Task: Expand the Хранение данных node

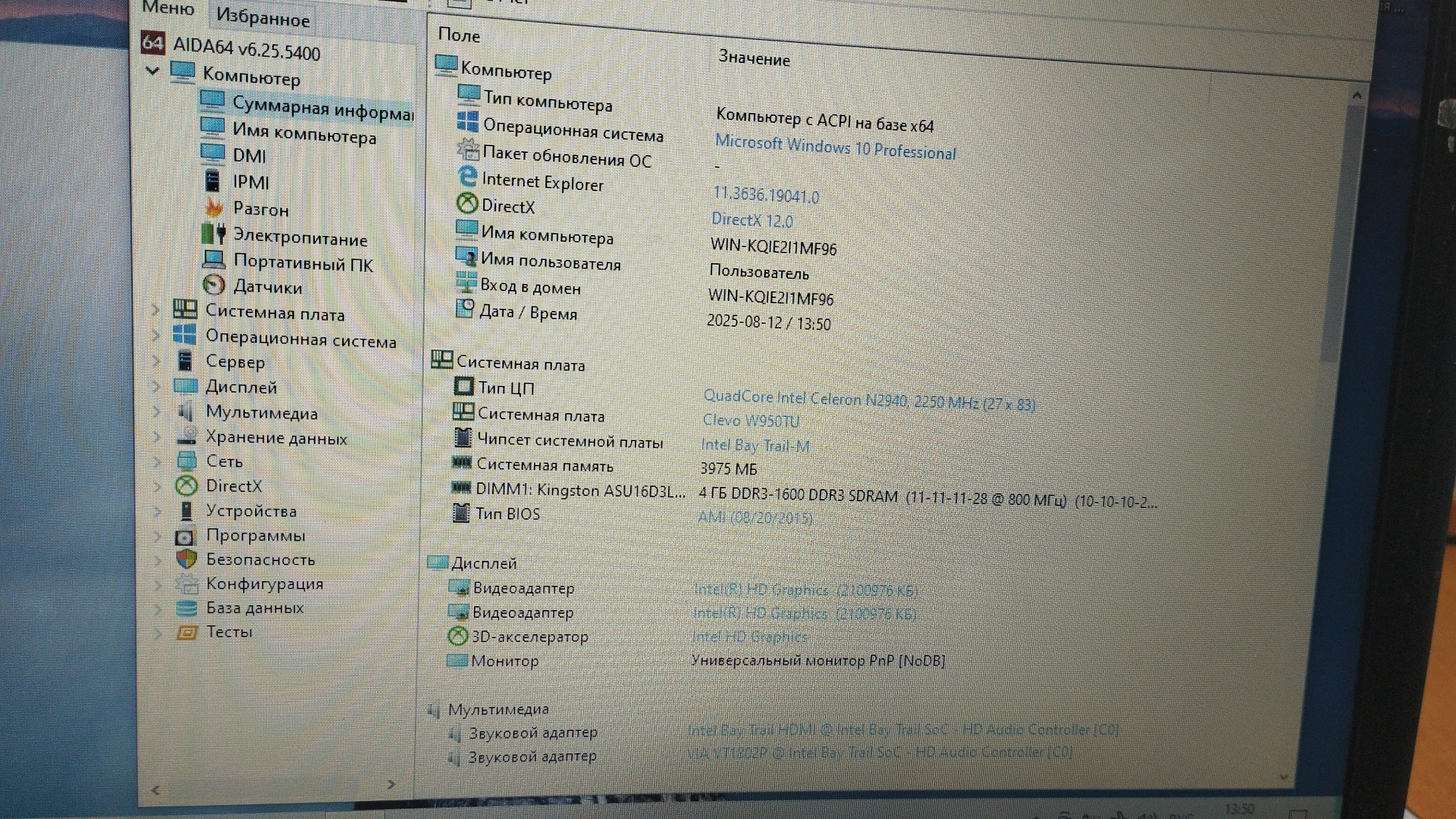Action: (x=158, y=437)
